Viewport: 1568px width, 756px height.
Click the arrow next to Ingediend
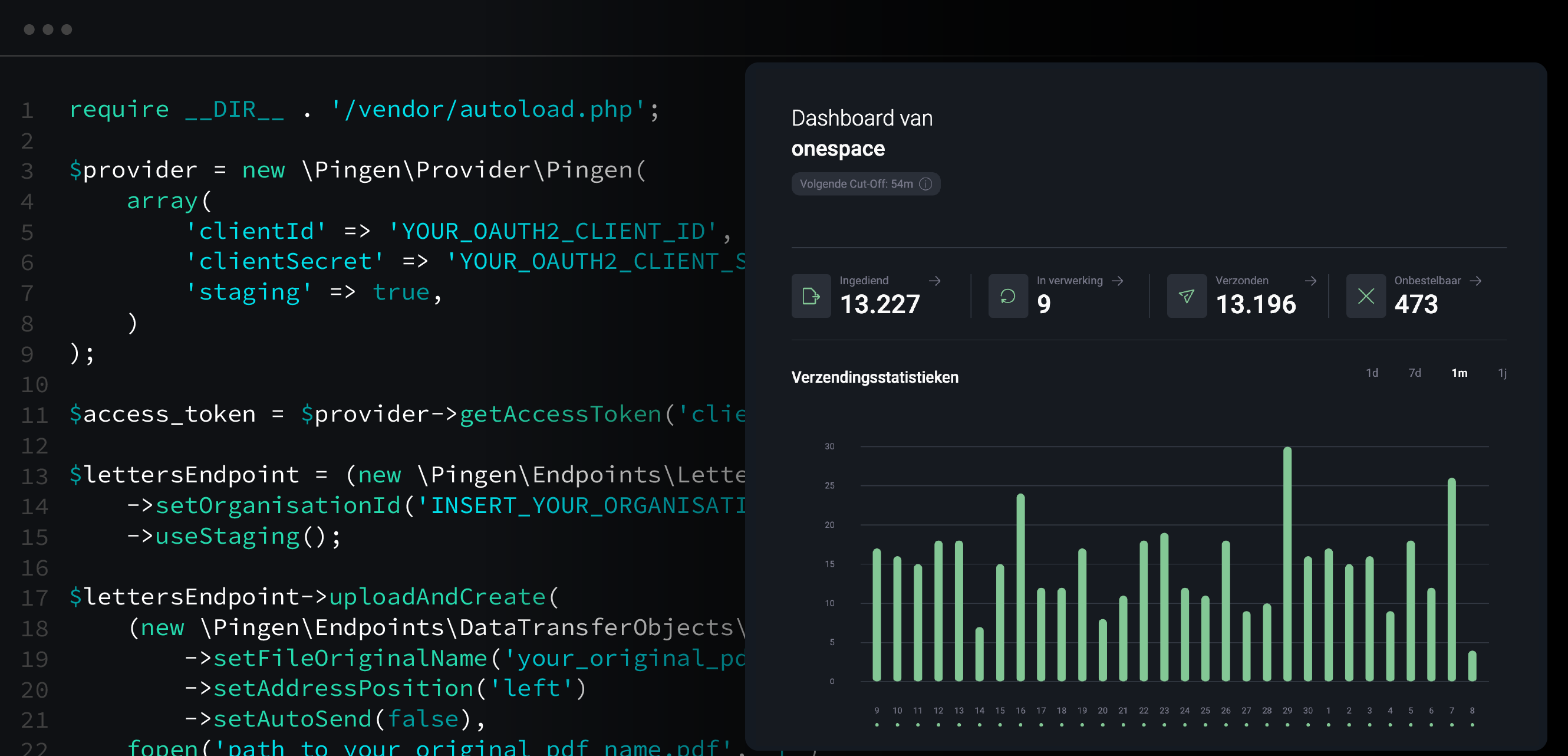(935, 281)
